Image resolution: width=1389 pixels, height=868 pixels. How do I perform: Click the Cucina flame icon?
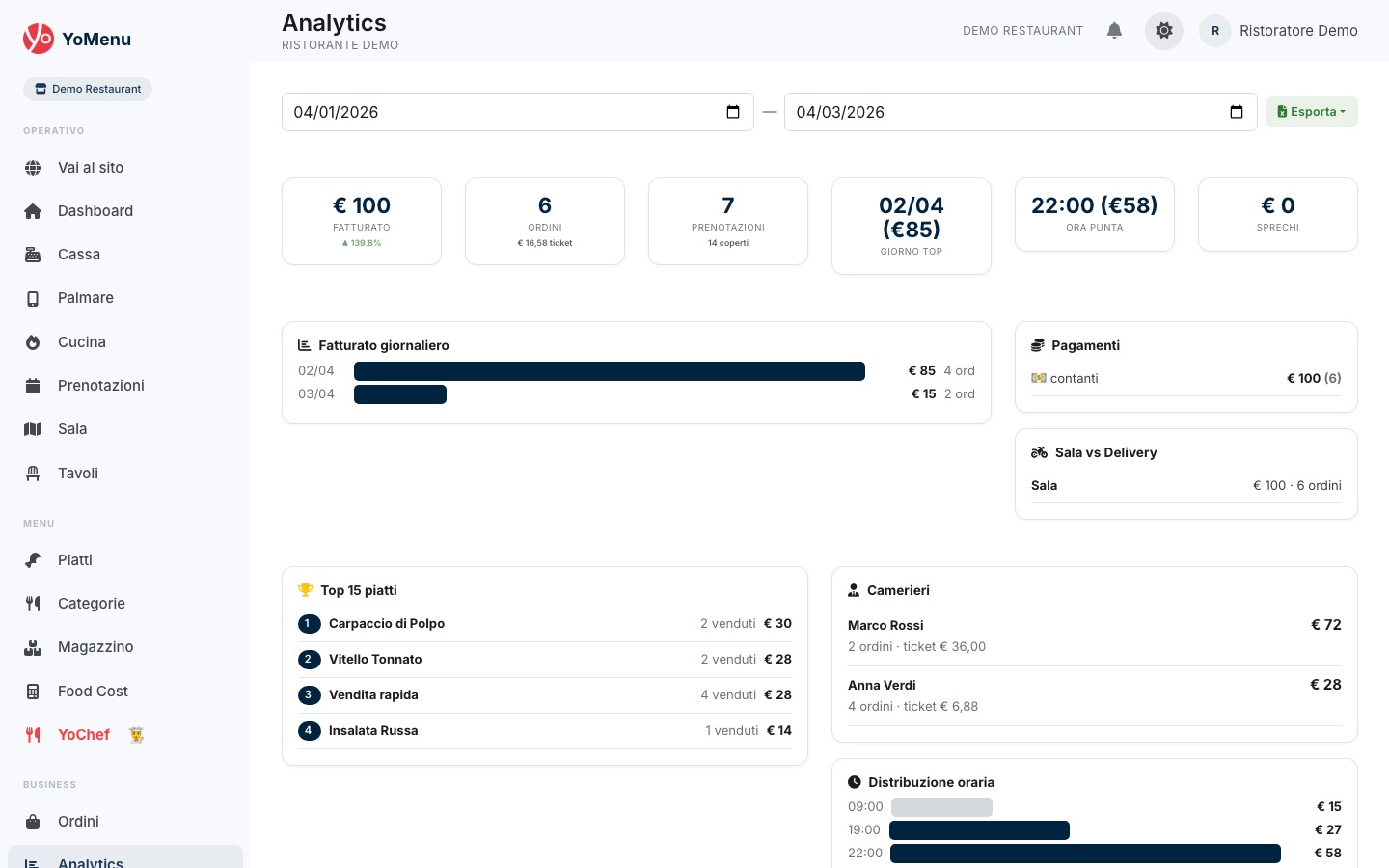[x=33, y=342]
